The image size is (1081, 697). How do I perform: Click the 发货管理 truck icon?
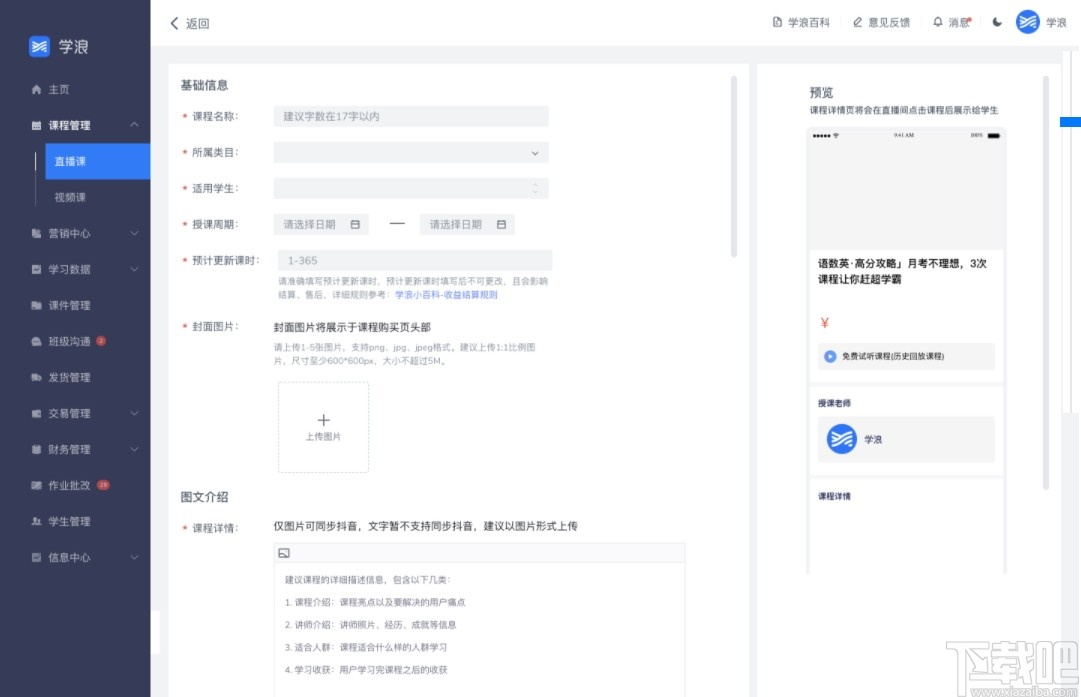(37, 378)
